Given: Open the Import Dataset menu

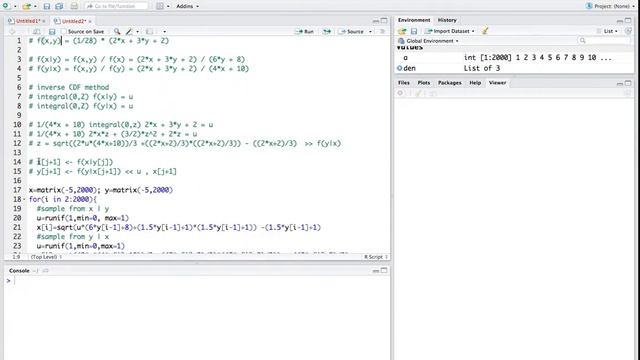Looking at the screenshot, I should click(450, 31).
